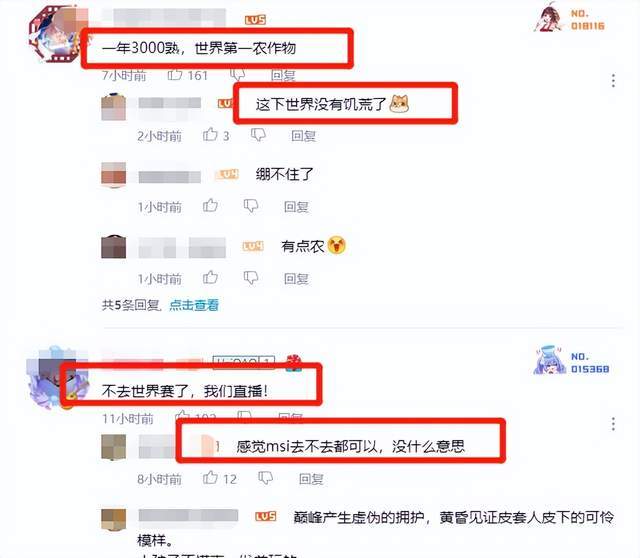The image size is (640, 558).
Task: Reply to the 有点农 comment
Action: pos(296,278)
